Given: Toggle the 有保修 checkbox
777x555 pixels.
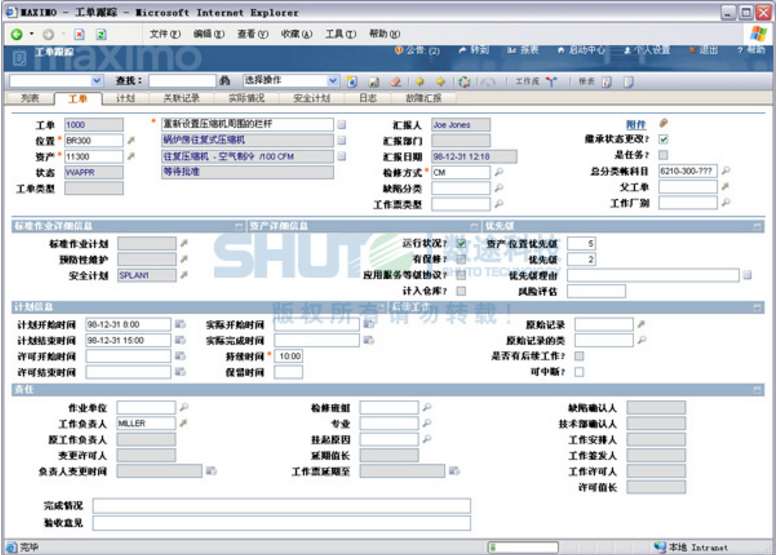Looking at the screenshot, I should coord(461,259).
